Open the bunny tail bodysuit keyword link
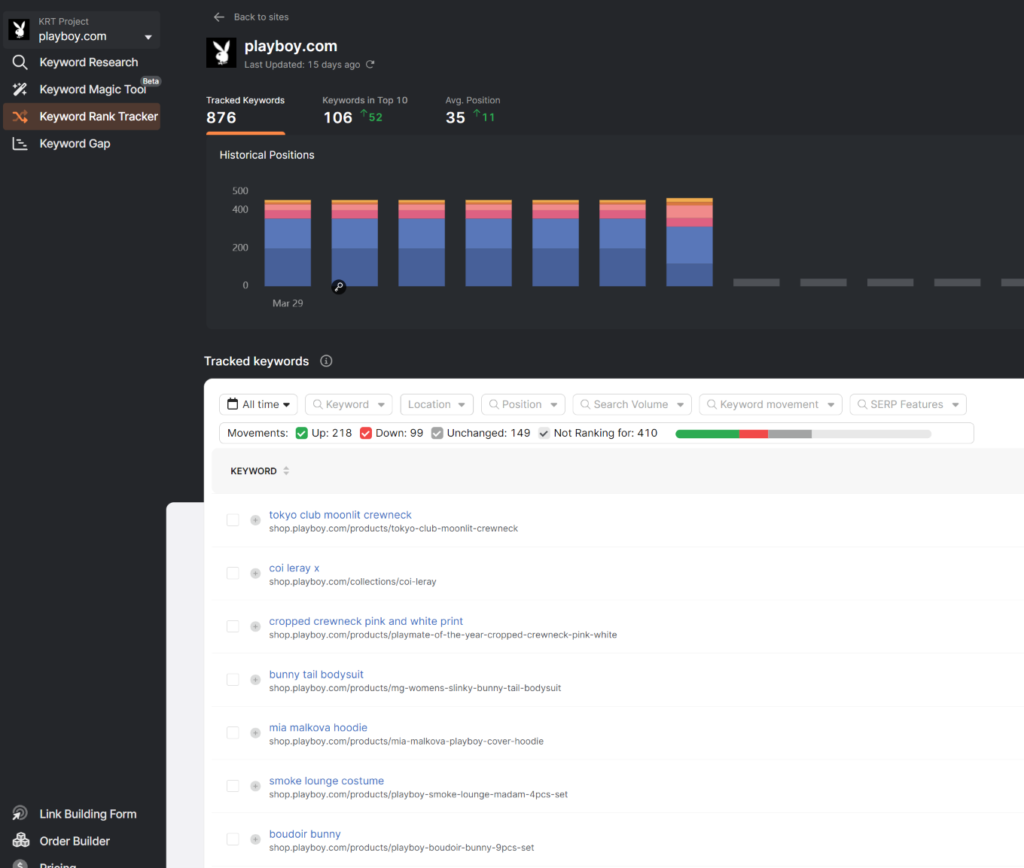Screen dimensions: 1024x868 (316, 674)
